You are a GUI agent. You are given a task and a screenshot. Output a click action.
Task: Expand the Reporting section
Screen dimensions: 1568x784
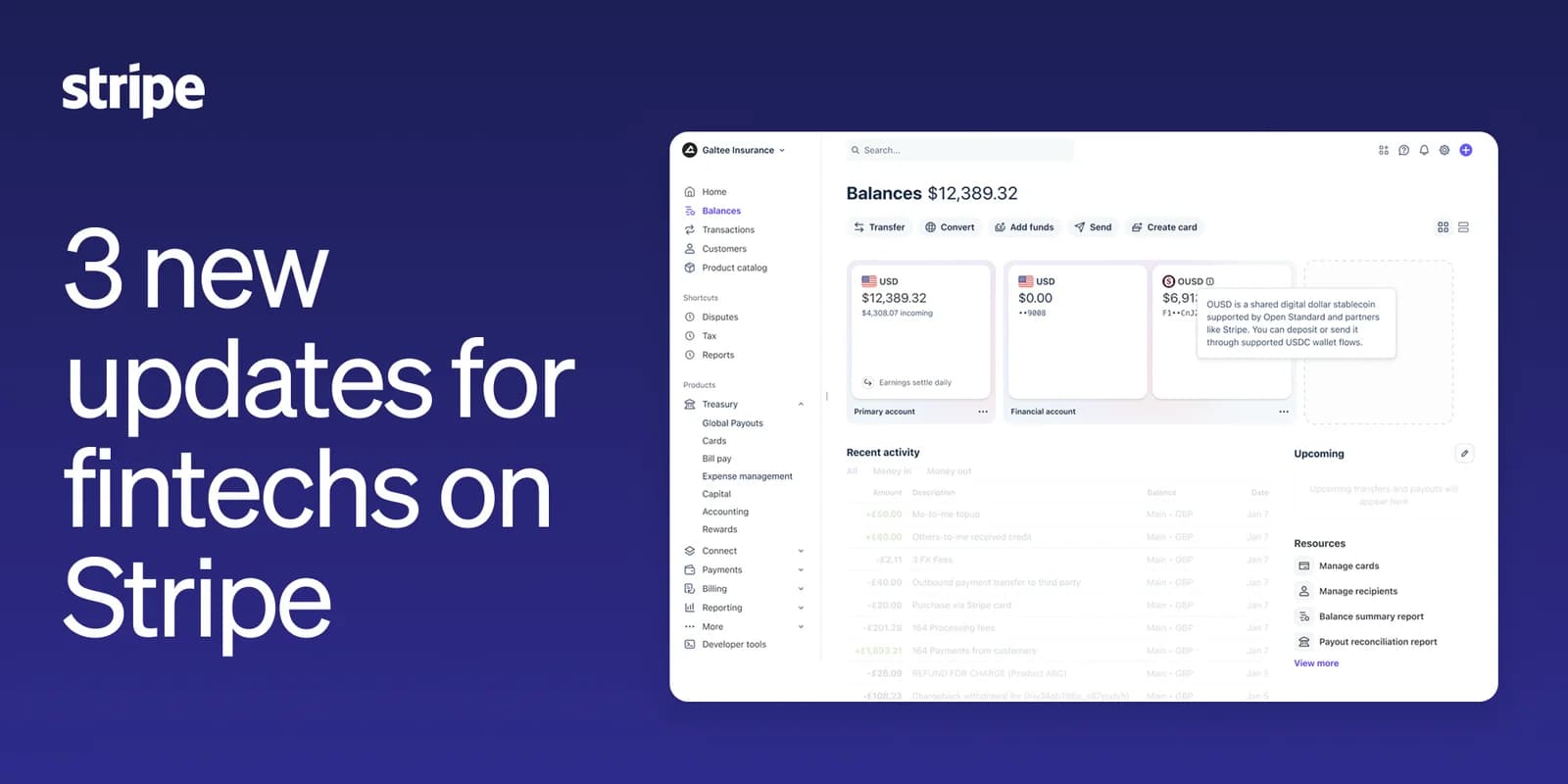click(x=801, y=608)
